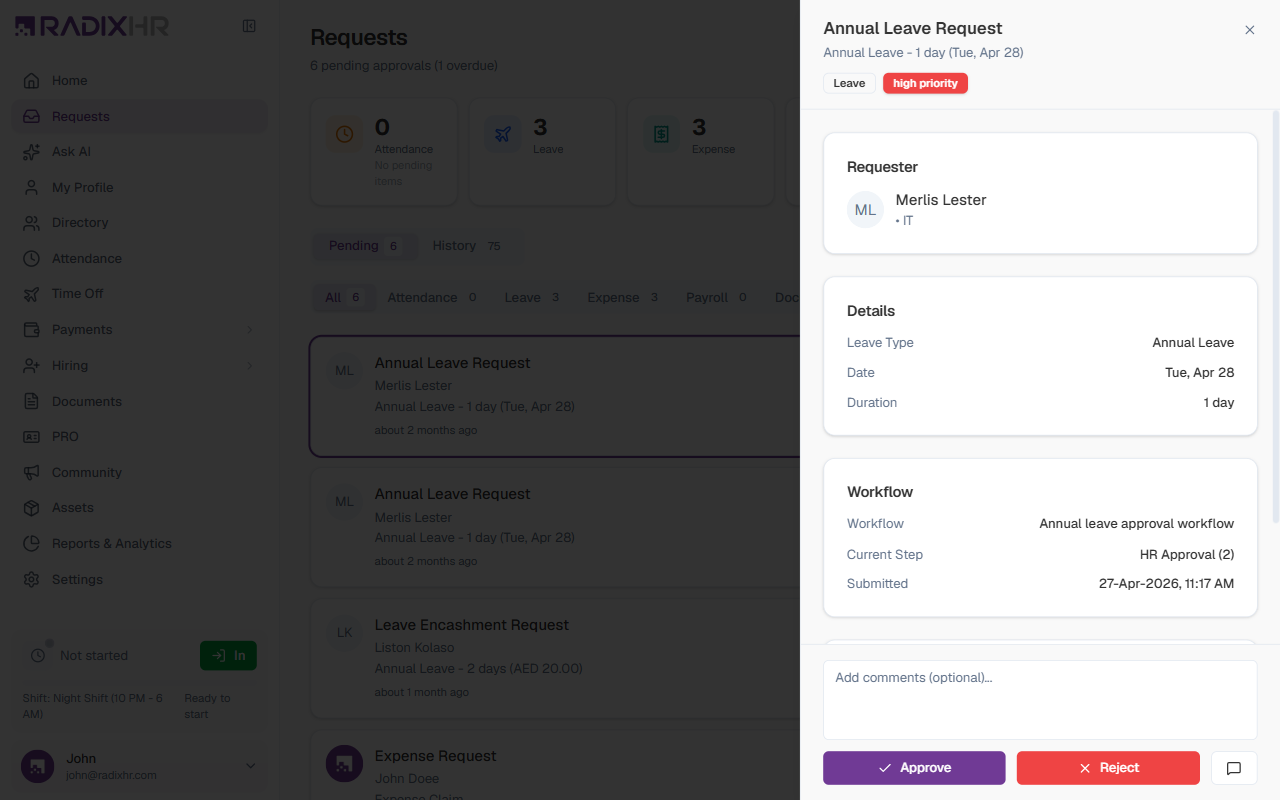The width and height of the screenshot is (1280, 800).
Task: Collapse the sidebar panel icon
Action: point(249,26)
